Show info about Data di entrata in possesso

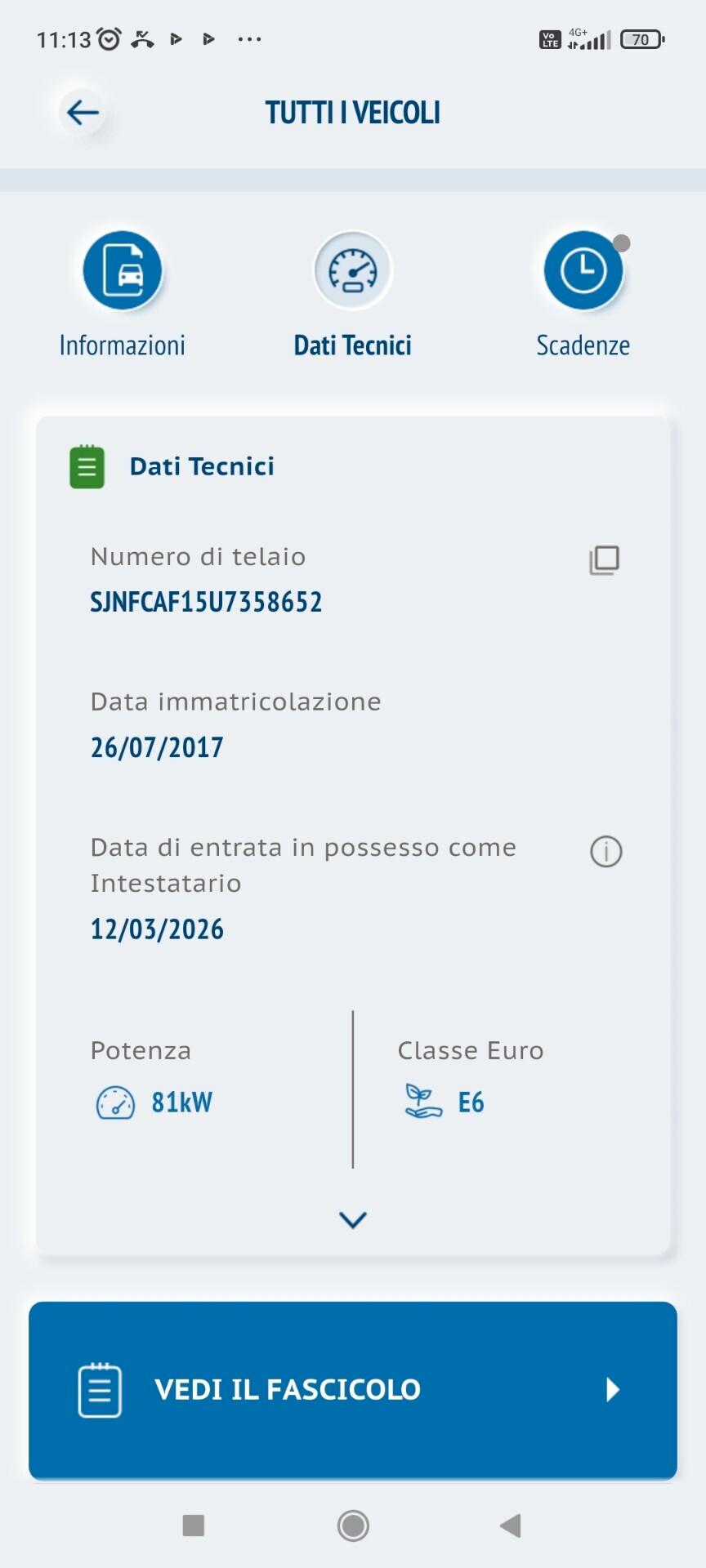coord(606,852)
